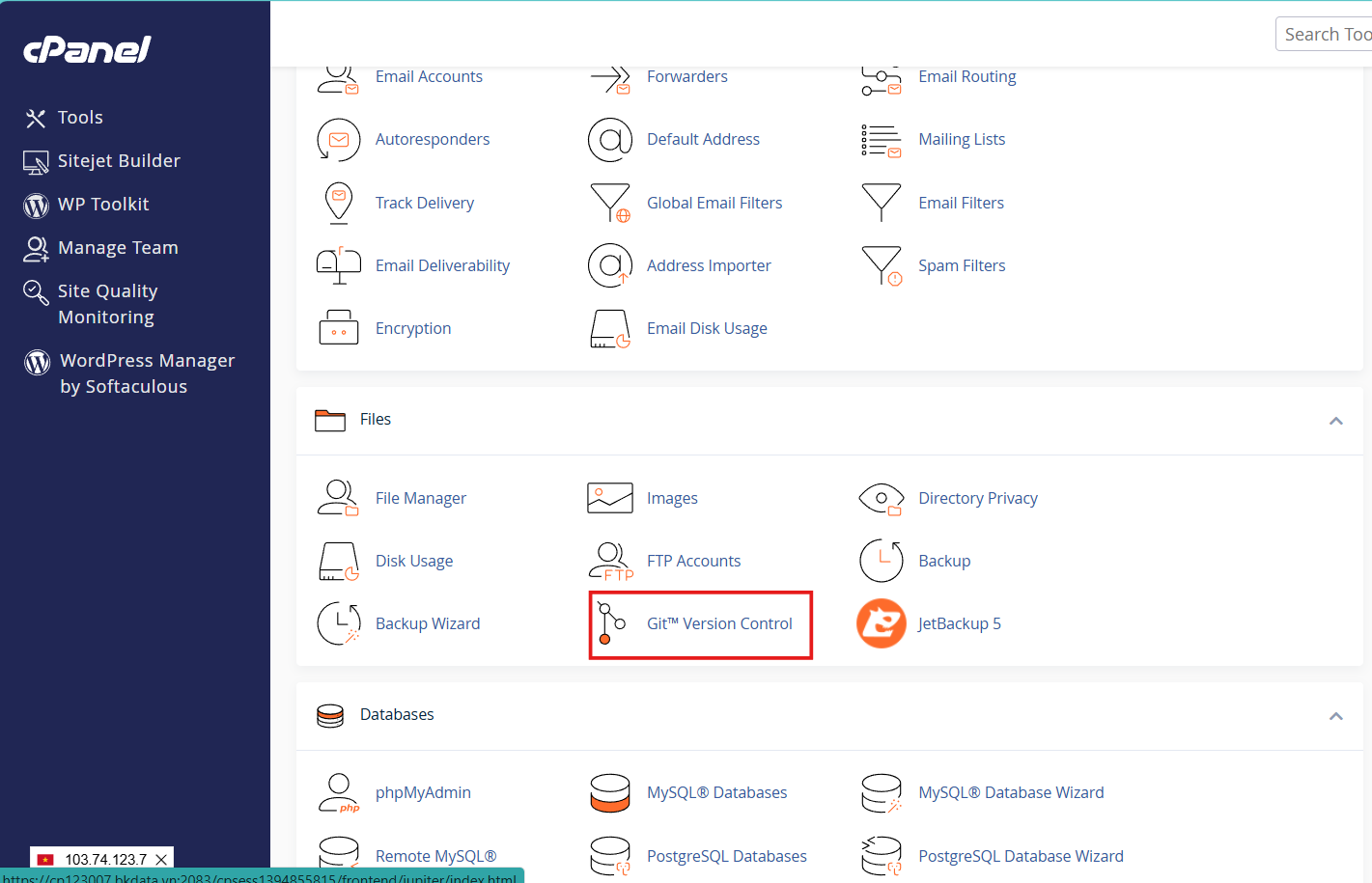Open the JetBackup 5 link
Viewport: 1372px width, 883px height.
(x=960, y=623)
